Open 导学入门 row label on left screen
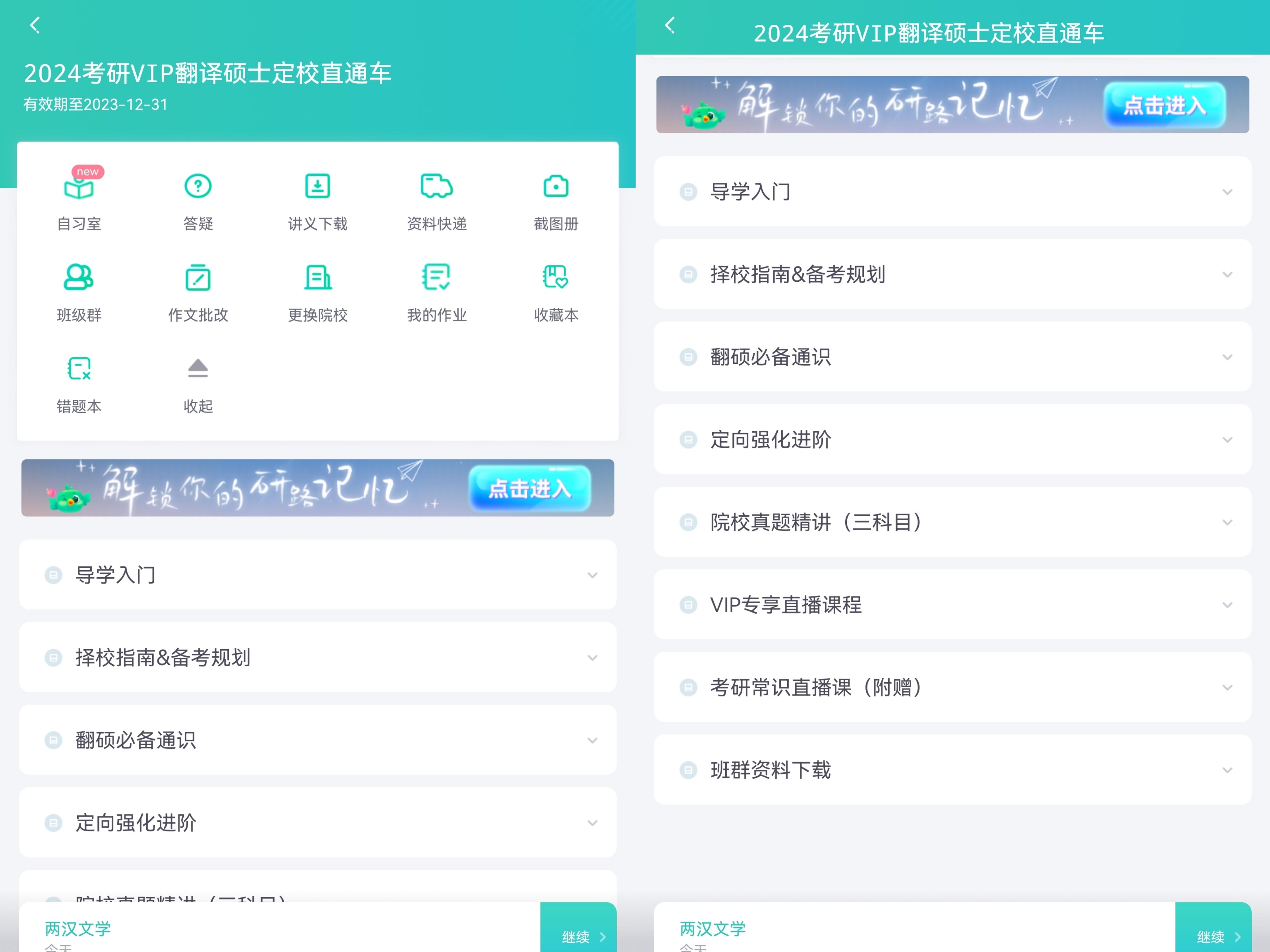The width and height of the screenshot is (1270, 952). 115,575
